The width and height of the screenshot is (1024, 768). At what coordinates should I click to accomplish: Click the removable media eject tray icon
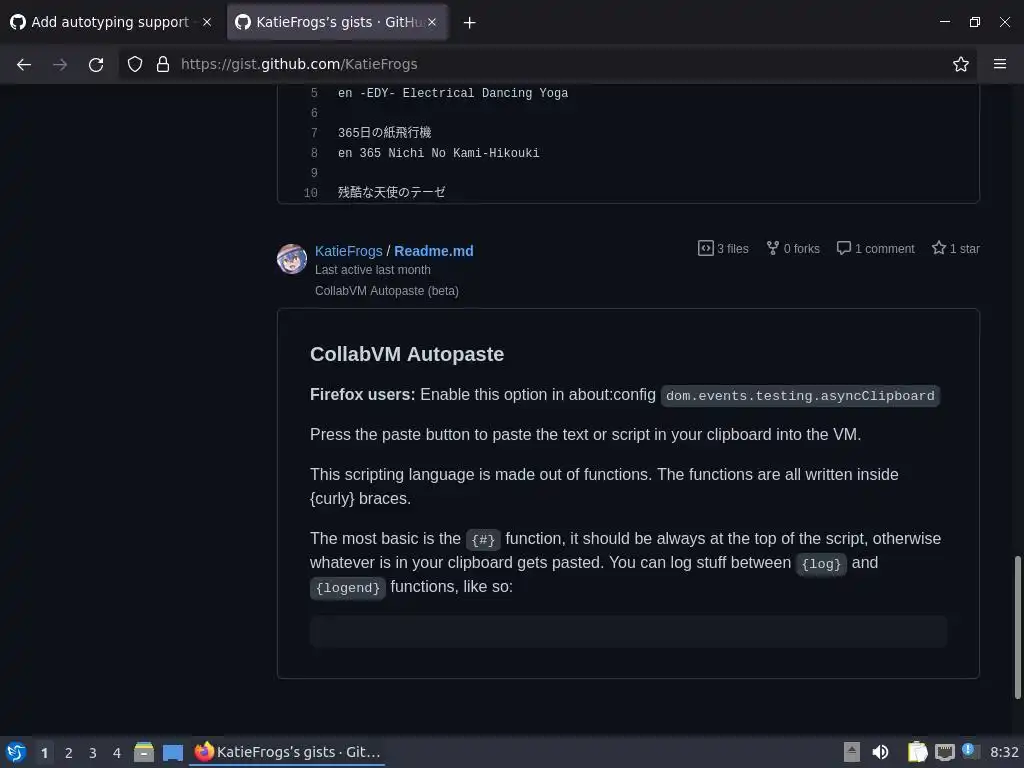(x=851, y=752)
